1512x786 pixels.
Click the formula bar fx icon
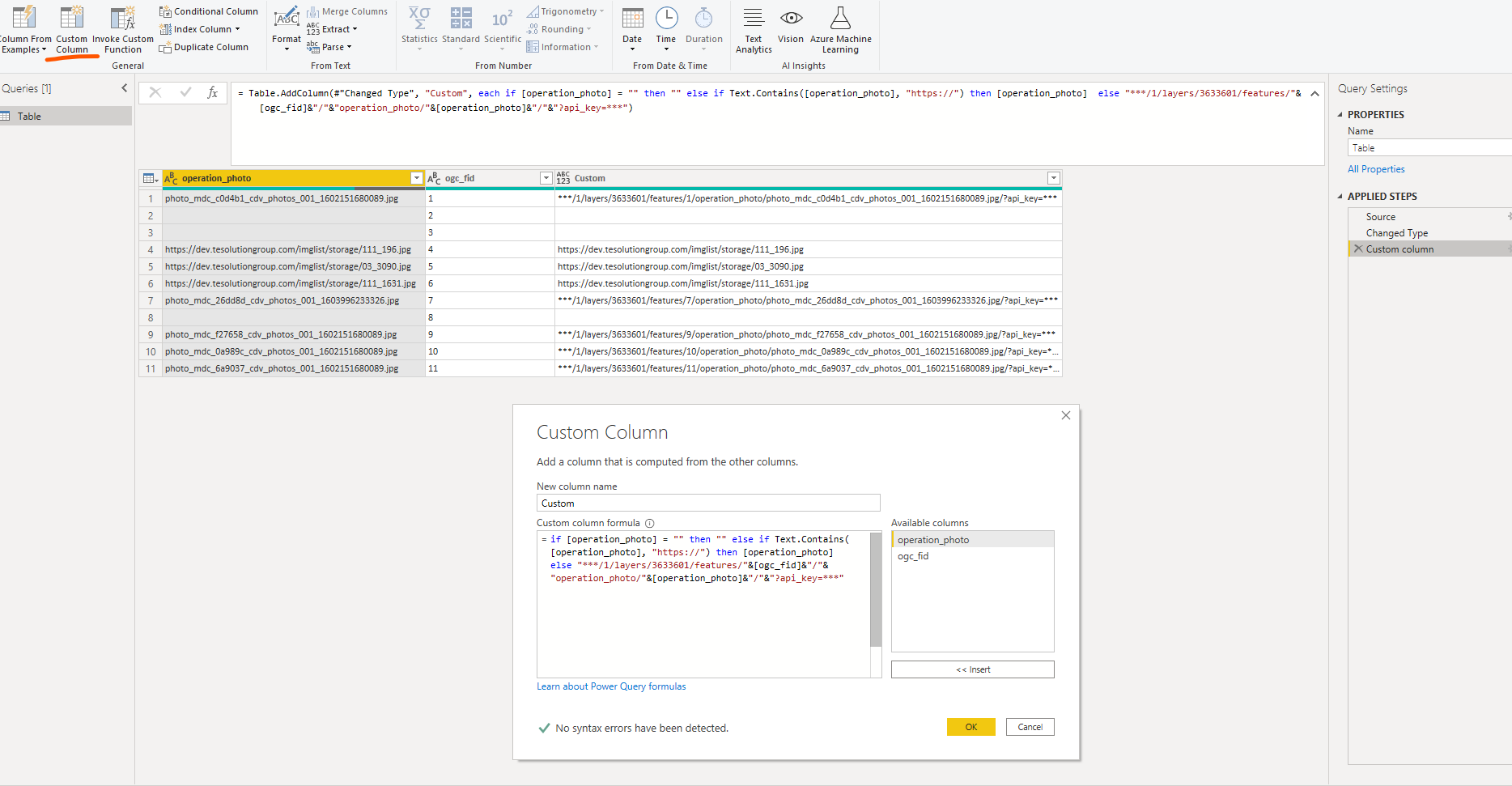click(x=213, y=92)
